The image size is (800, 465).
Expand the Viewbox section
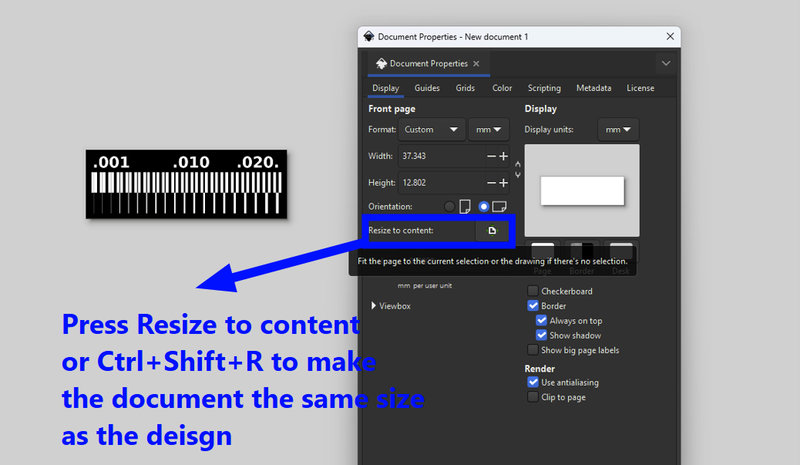click(391, 306)
